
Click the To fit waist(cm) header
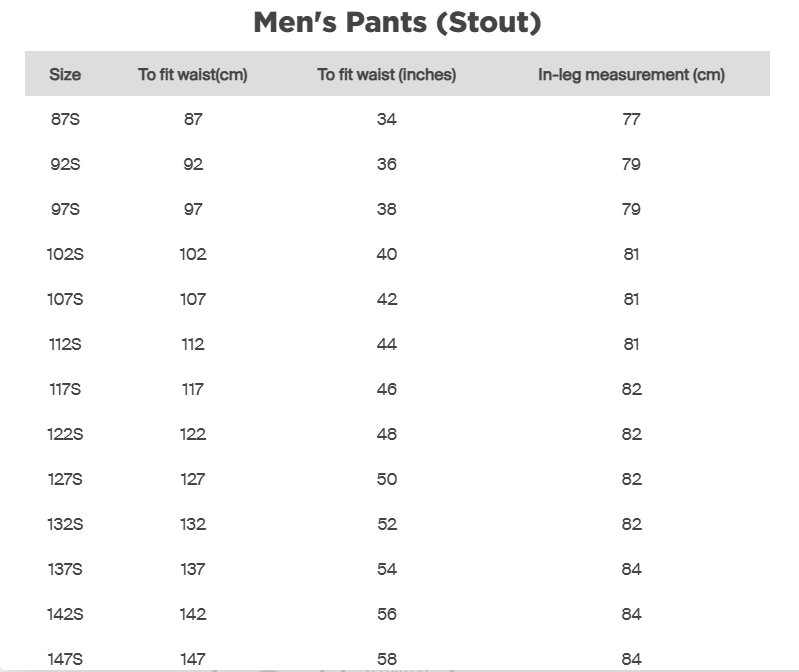(x=193, y=75)
